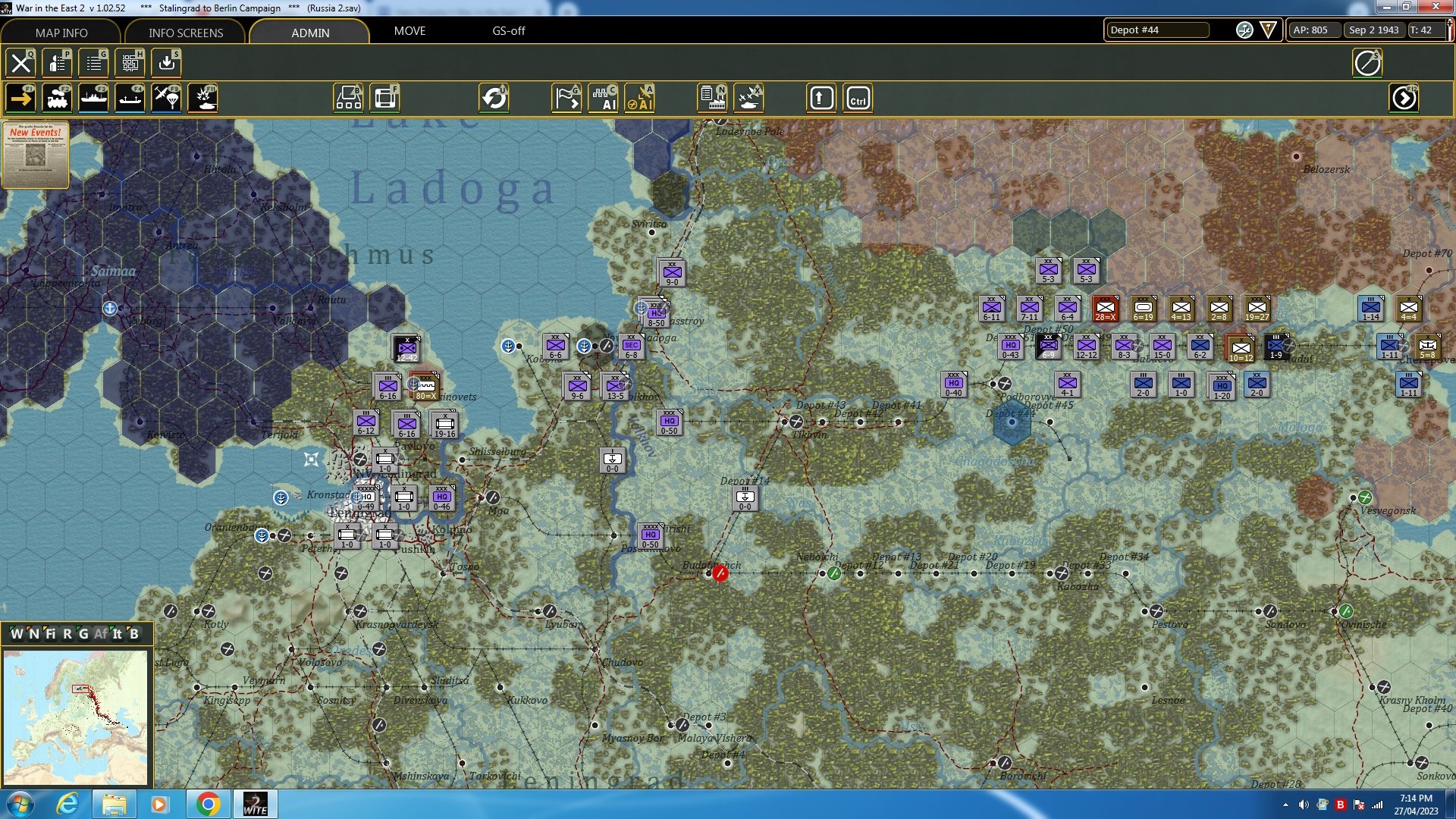The height and width of the screenshot is (819, 1456).
Task: Open the AI air directive icon (A)
Action: pyautogui.click(x=639, y=99)
